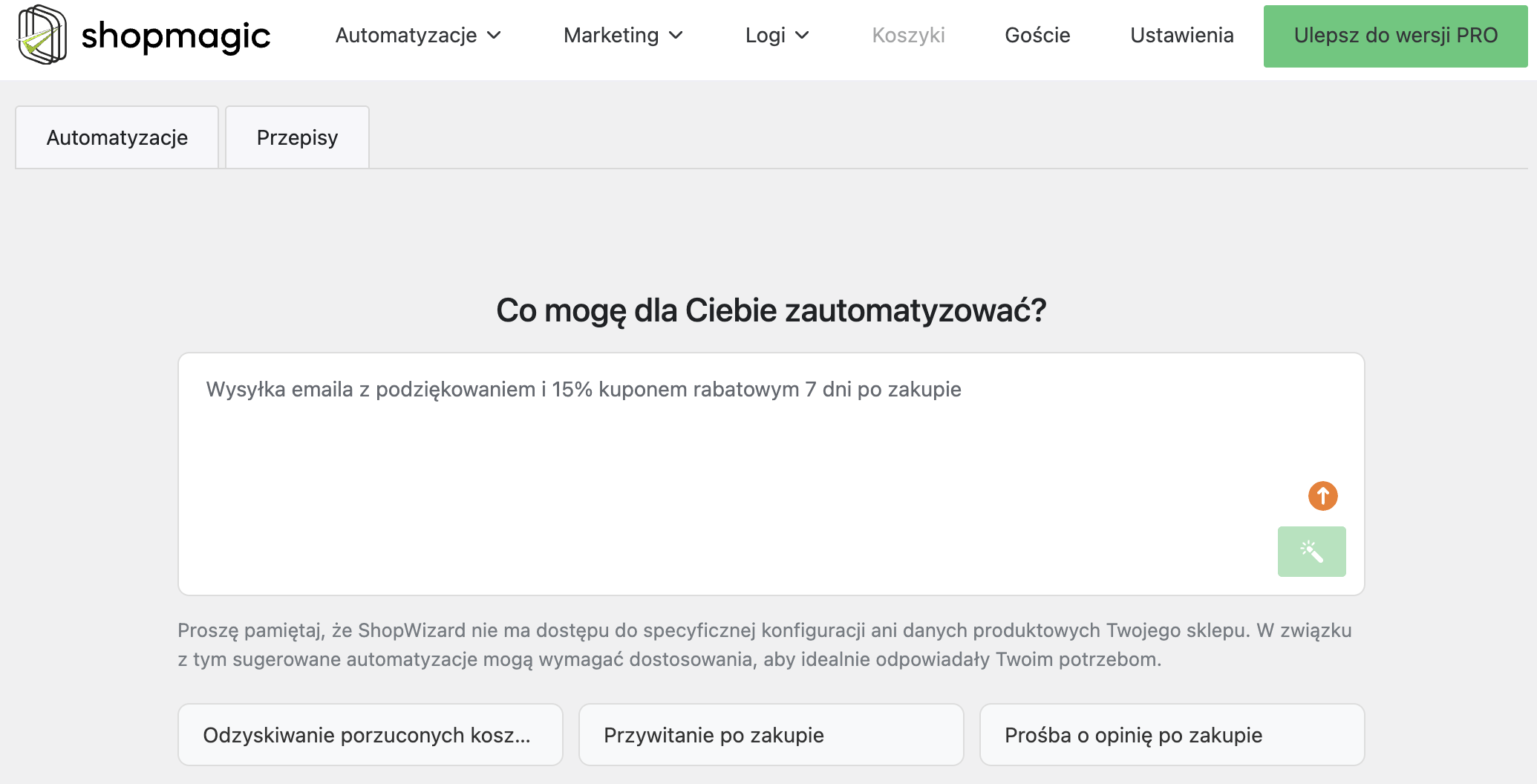Open the Ustawienia menu item

tap(1181, 35)
